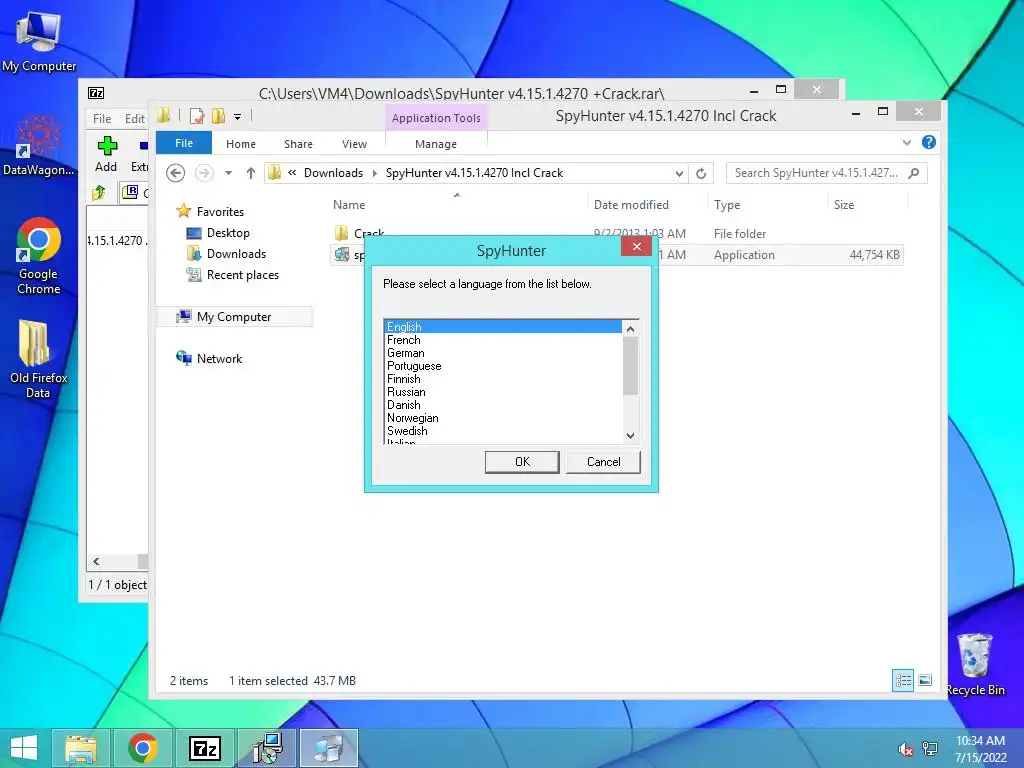The width and height of the screenshot is (1024, 768).
Task: Open File Explorer from the taskbar
Action: click(80, 748)
